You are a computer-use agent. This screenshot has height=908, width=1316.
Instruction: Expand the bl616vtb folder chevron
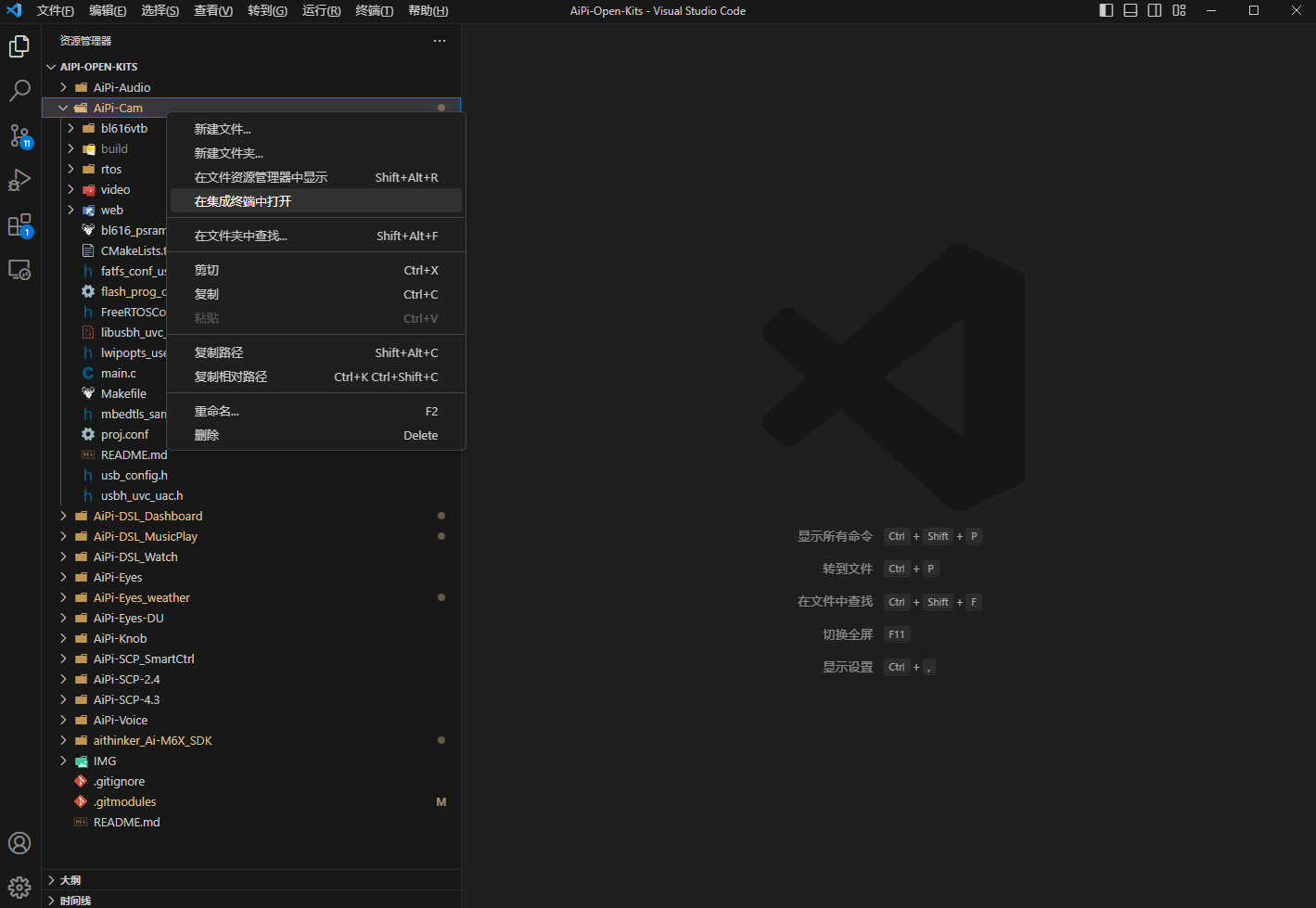[70, 128]
